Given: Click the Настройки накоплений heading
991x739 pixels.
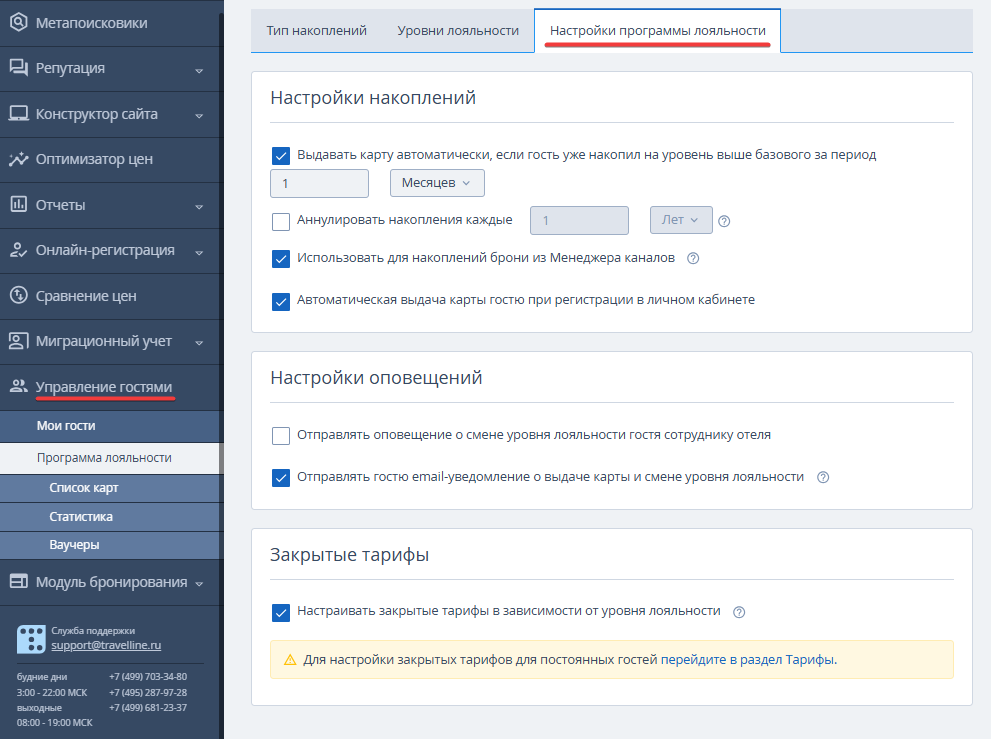Looking at the screenshot, I should 373,98.
